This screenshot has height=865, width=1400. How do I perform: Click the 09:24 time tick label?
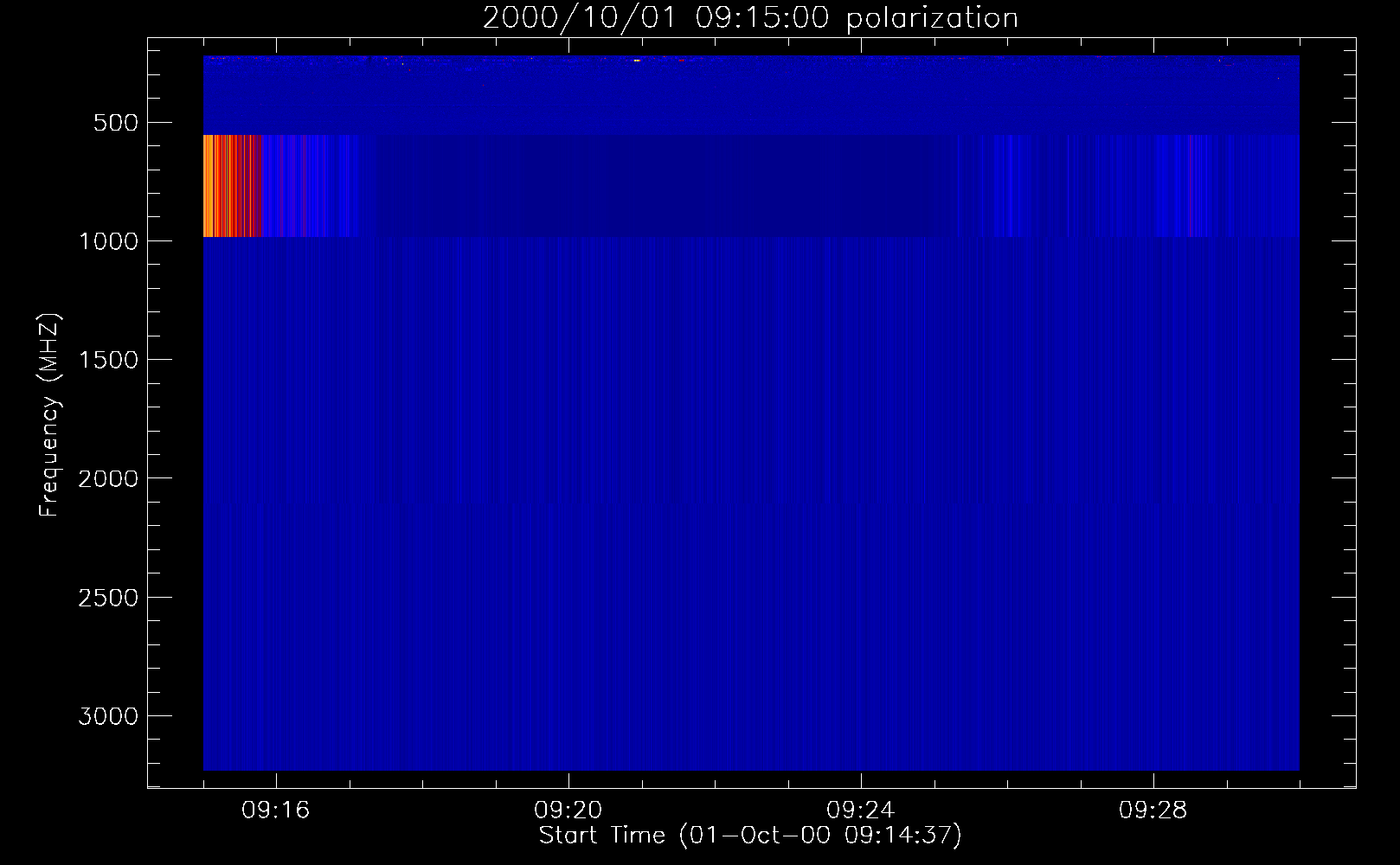pos(860,811)
